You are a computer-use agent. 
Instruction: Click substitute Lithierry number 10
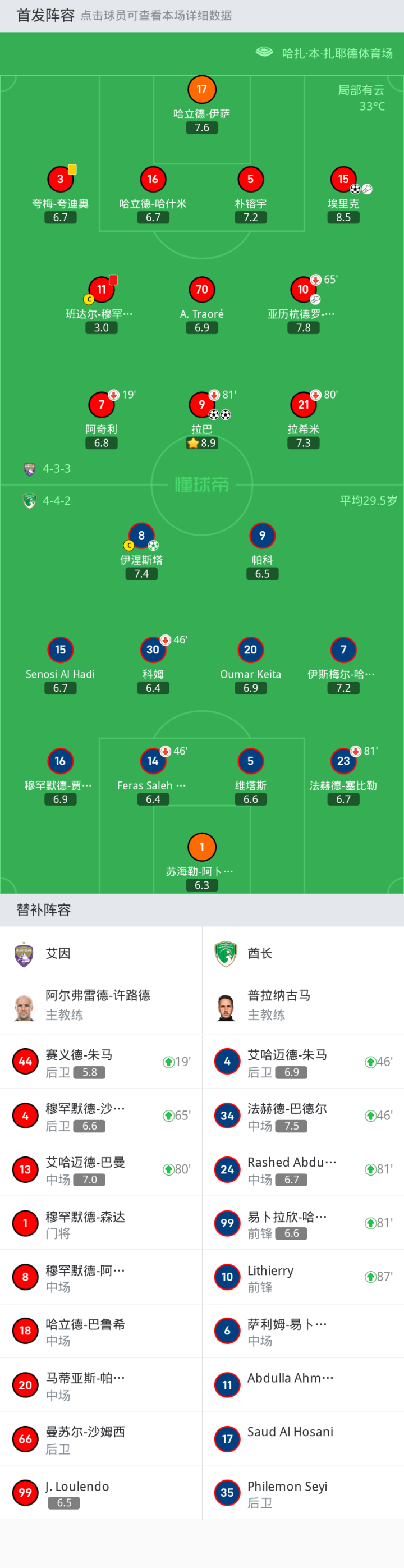pyautogui.click(x=227, y=1277)
